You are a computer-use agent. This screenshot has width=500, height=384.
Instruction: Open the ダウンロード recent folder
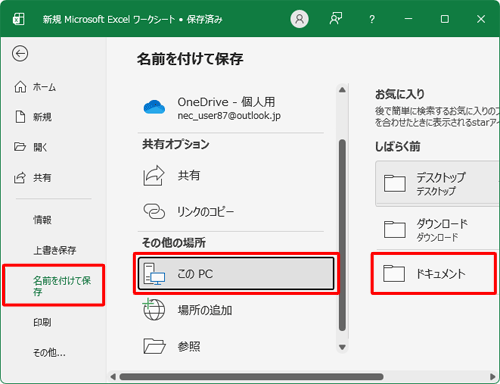pos(438,229)
